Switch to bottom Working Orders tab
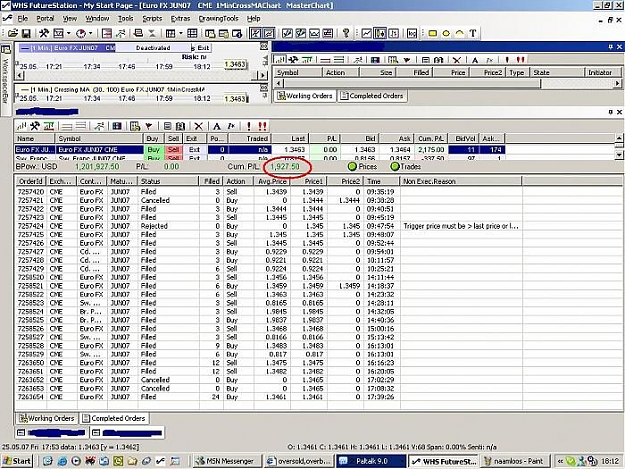Screen dimensions: 625x469 point(47,418)
